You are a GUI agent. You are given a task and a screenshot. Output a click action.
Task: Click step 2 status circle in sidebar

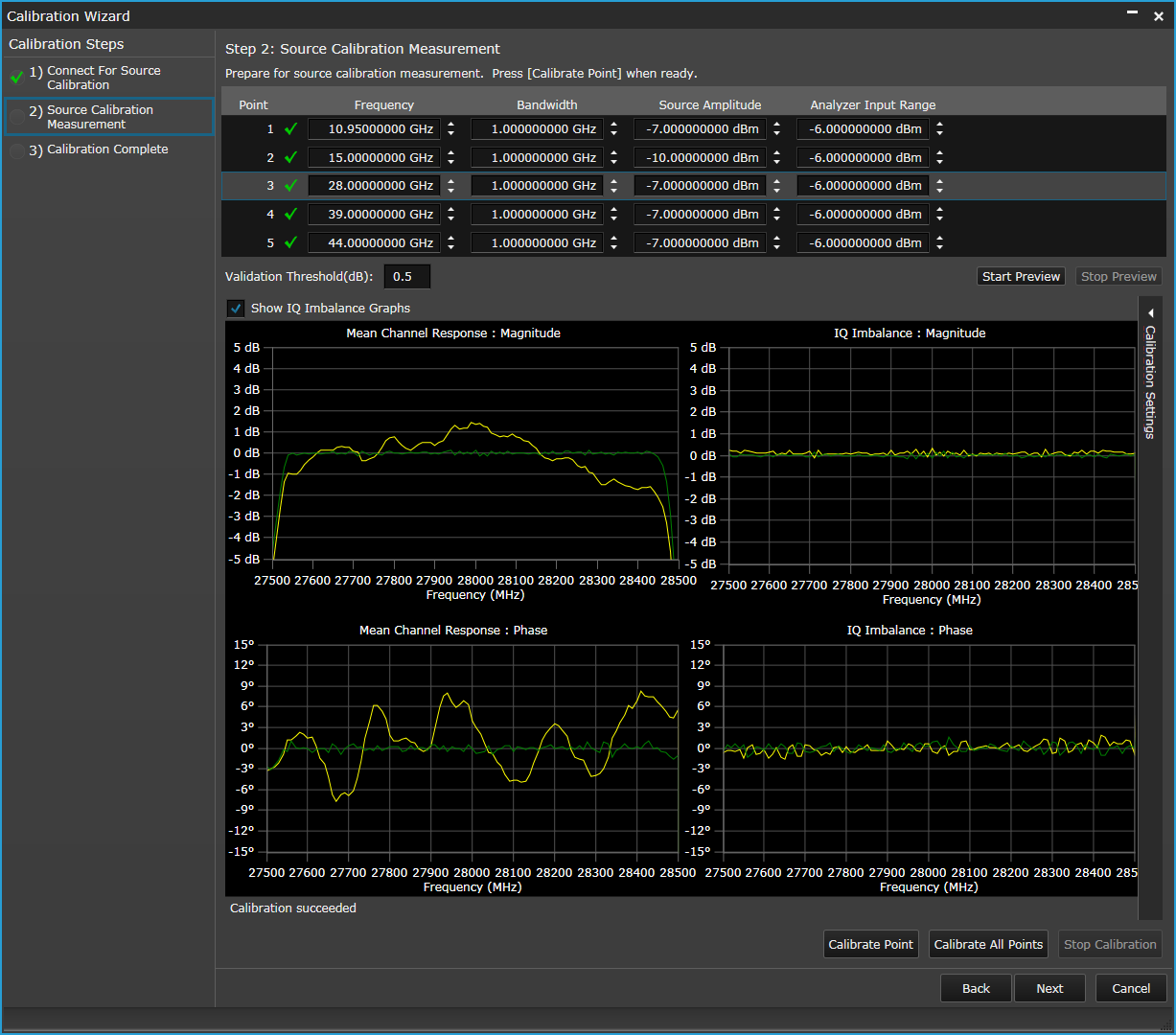coord(16,117)
